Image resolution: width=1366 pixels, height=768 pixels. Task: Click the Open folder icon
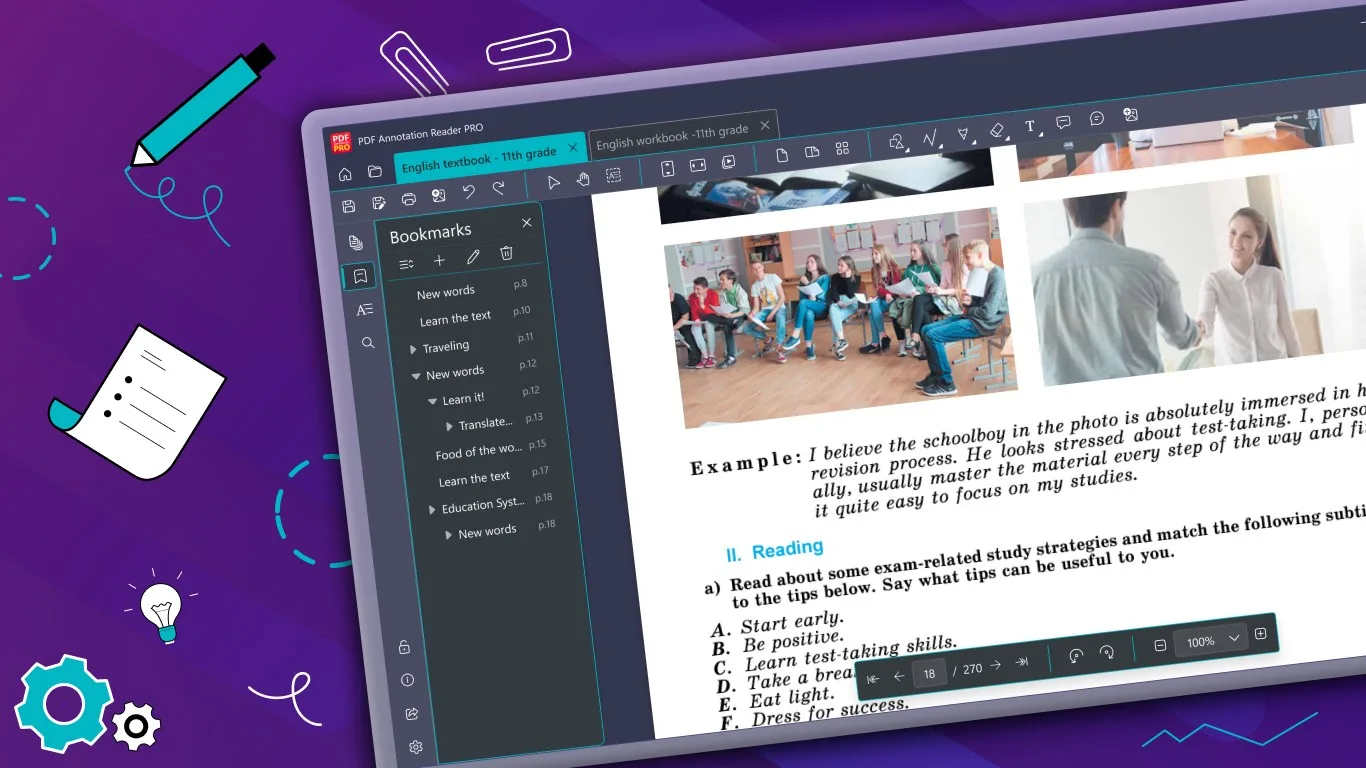point(374,172)
